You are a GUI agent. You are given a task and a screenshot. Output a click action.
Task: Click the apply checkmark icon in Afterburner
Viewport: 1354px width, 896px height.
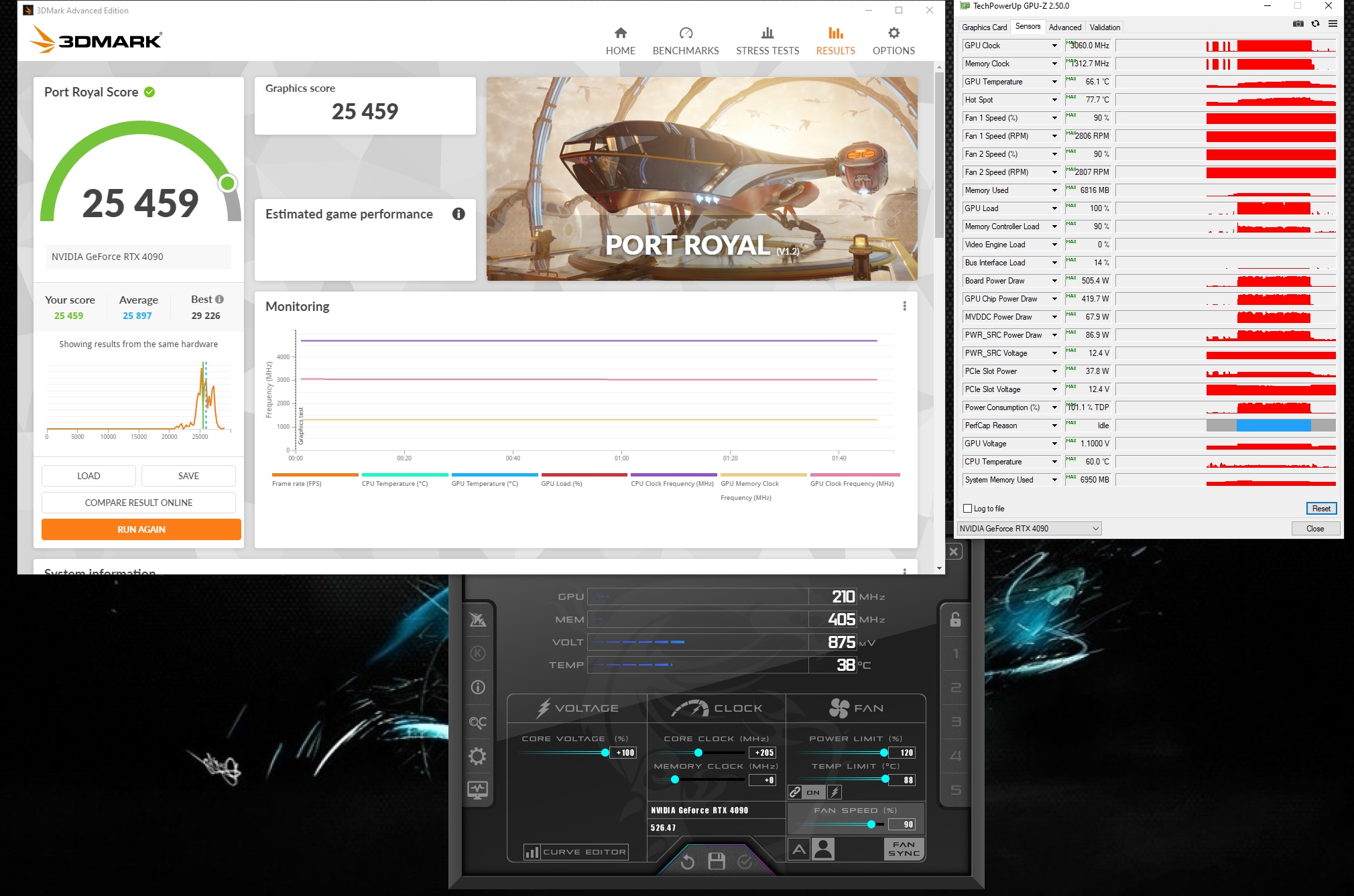(x=745, y=862)
